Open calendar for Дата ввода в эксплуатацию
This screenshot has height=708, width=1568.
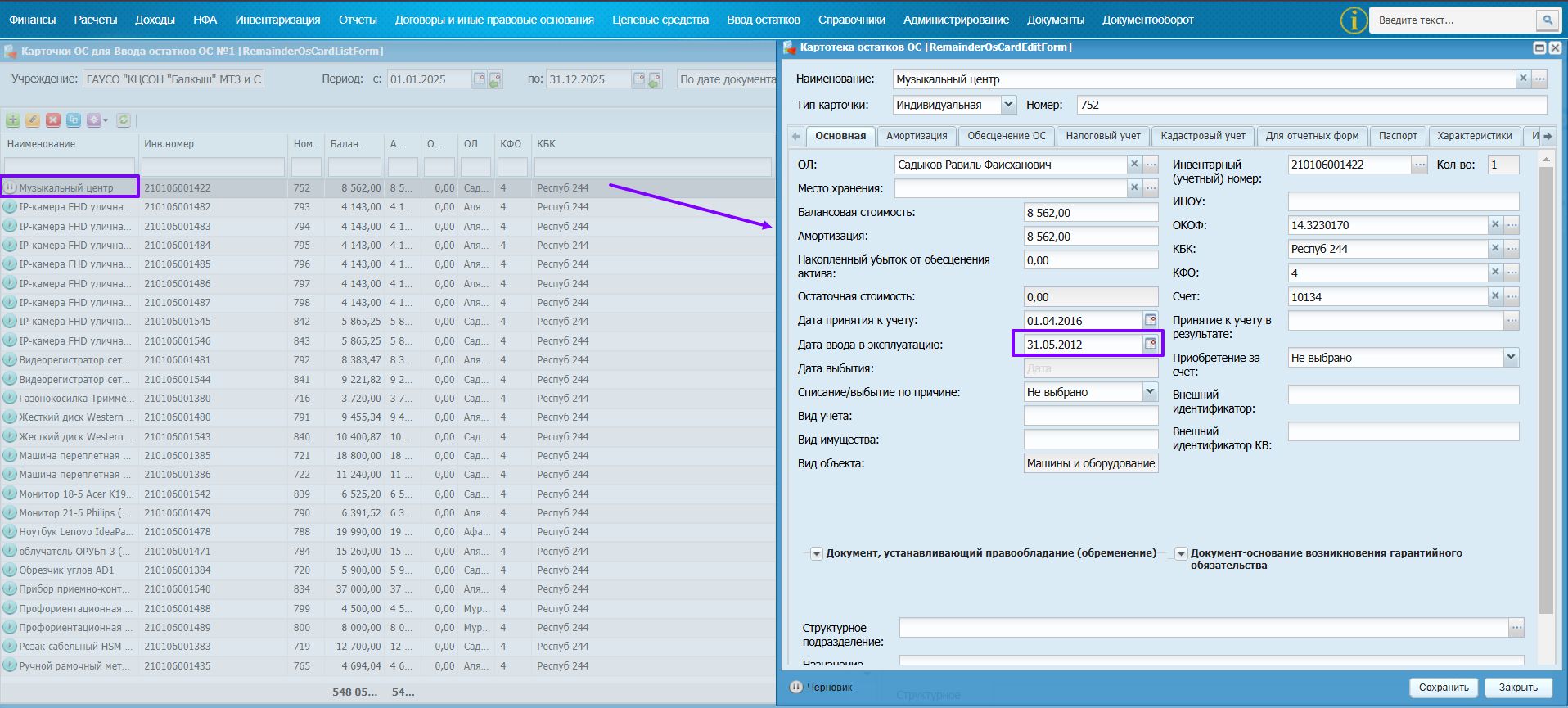(x=1150, y=344)
